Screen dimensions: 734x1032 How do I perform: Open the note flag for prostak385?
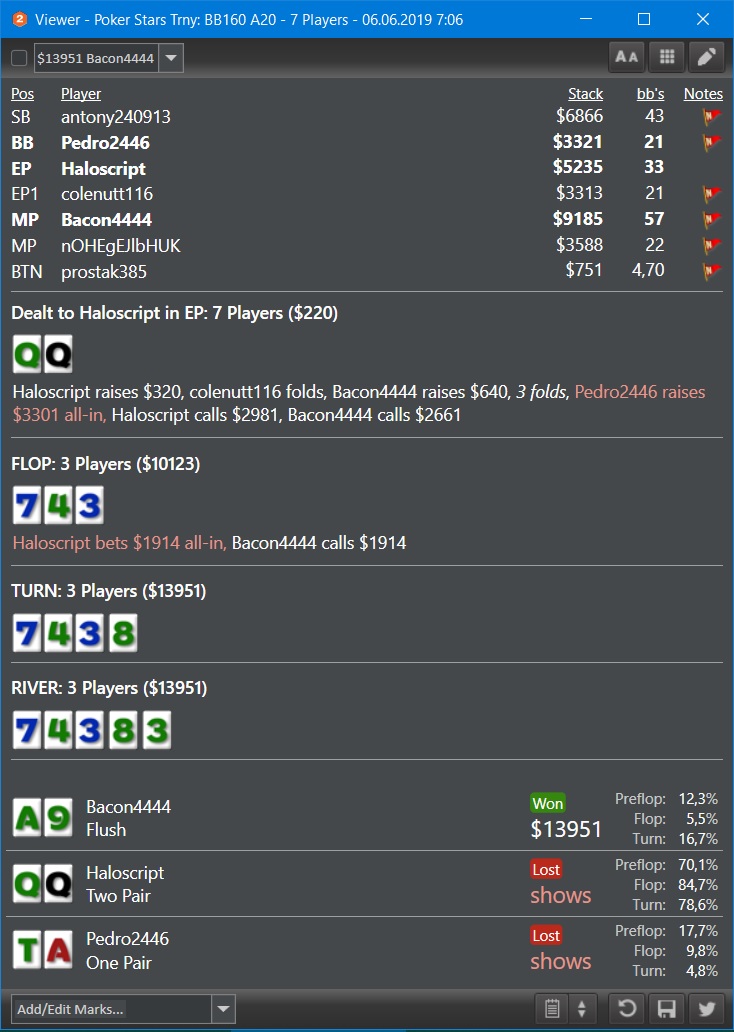(712, 271)
